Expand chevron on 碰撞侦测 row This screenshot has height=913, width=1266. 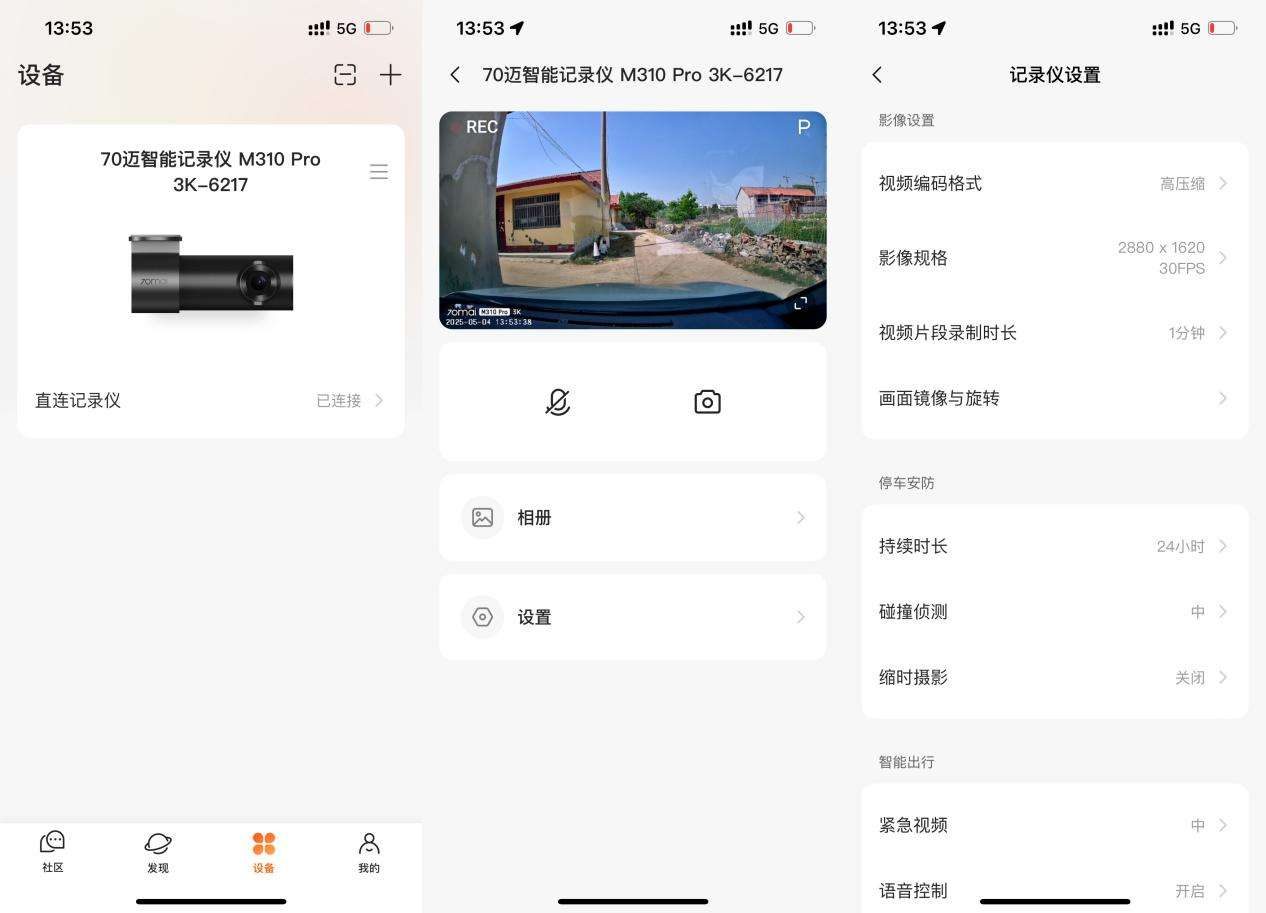tap(1223, 612)
